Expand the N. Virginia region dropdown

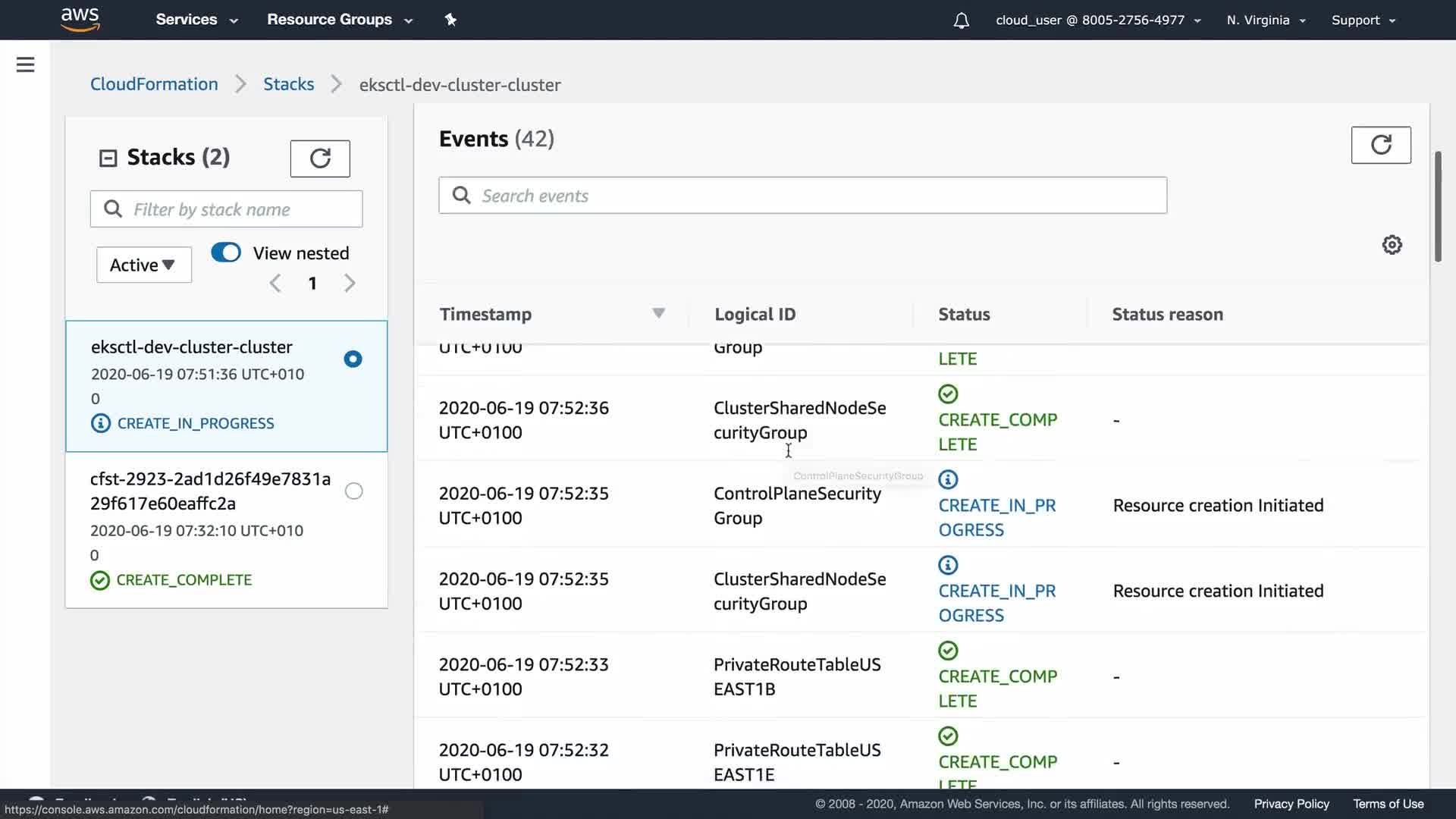[x=1266, y=20]
